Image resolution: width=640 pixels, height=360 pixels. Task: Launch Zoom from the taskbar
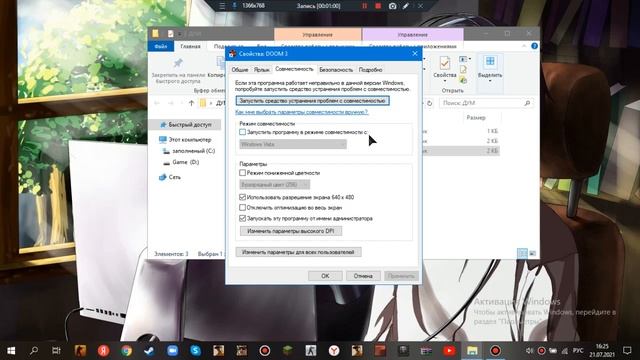(x=172, y=351)
